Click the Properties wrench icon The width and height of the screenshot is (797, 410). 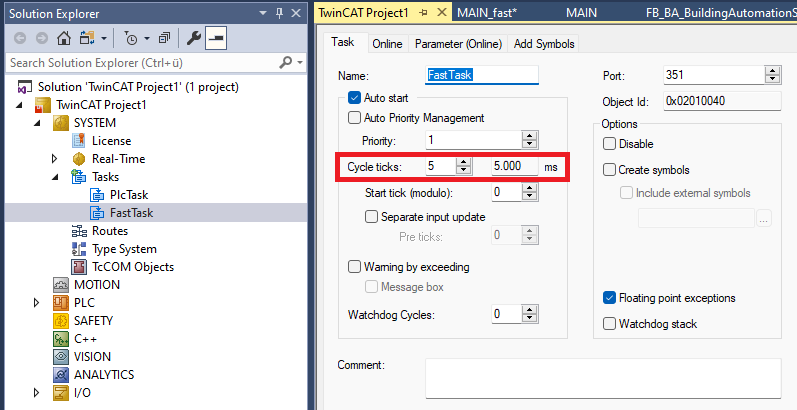193,38
